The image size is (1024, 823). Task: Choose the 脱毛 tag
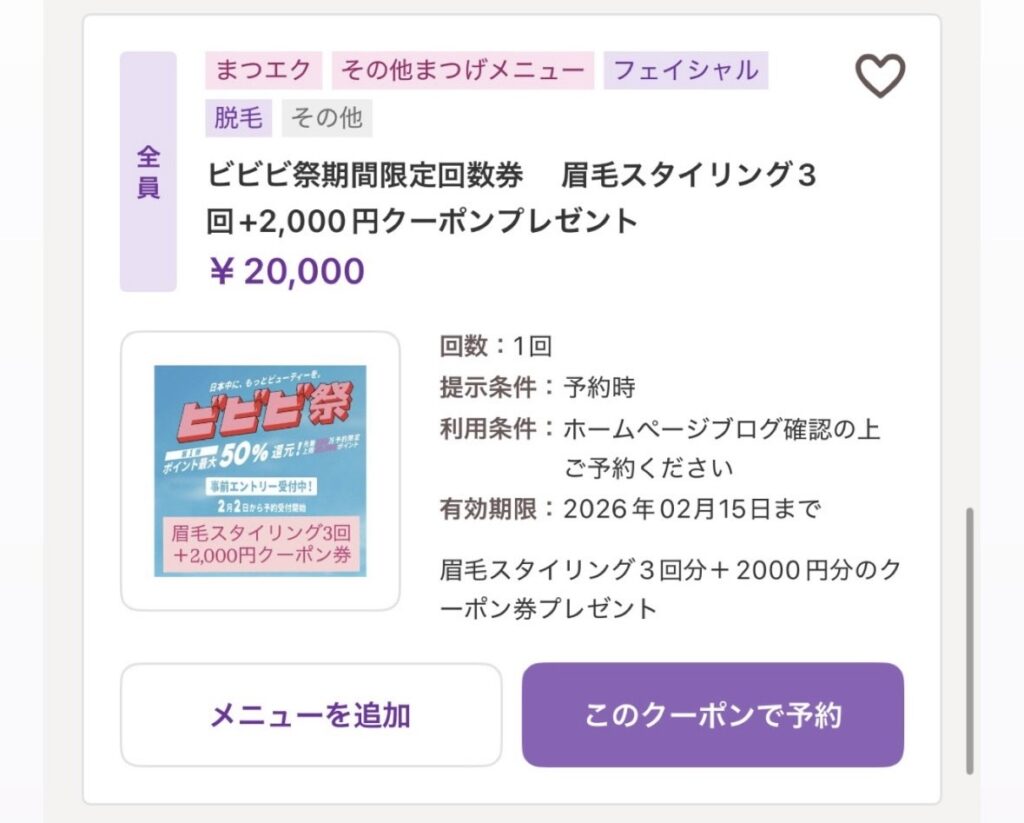[x=239, y=119]
